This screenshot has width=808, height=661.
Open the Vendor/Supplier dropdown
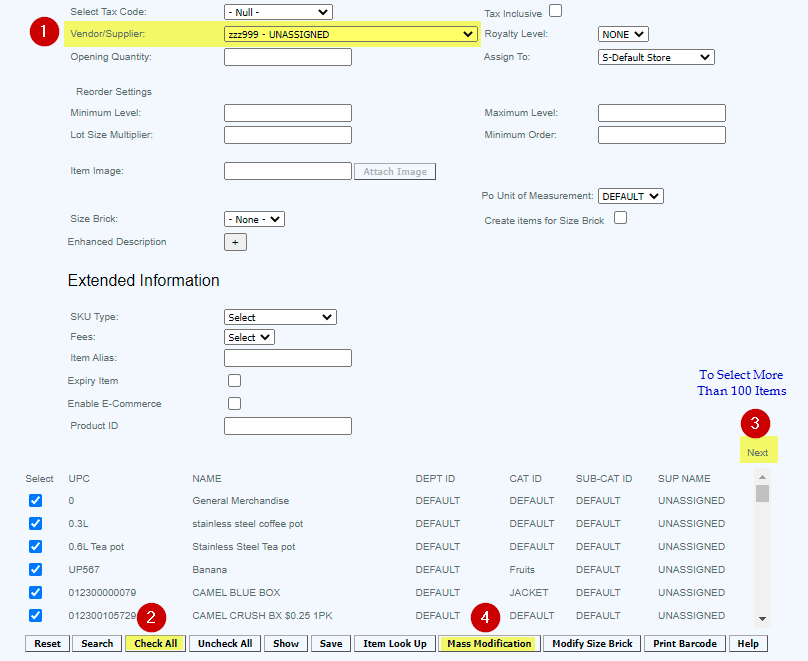coord(350,34)
